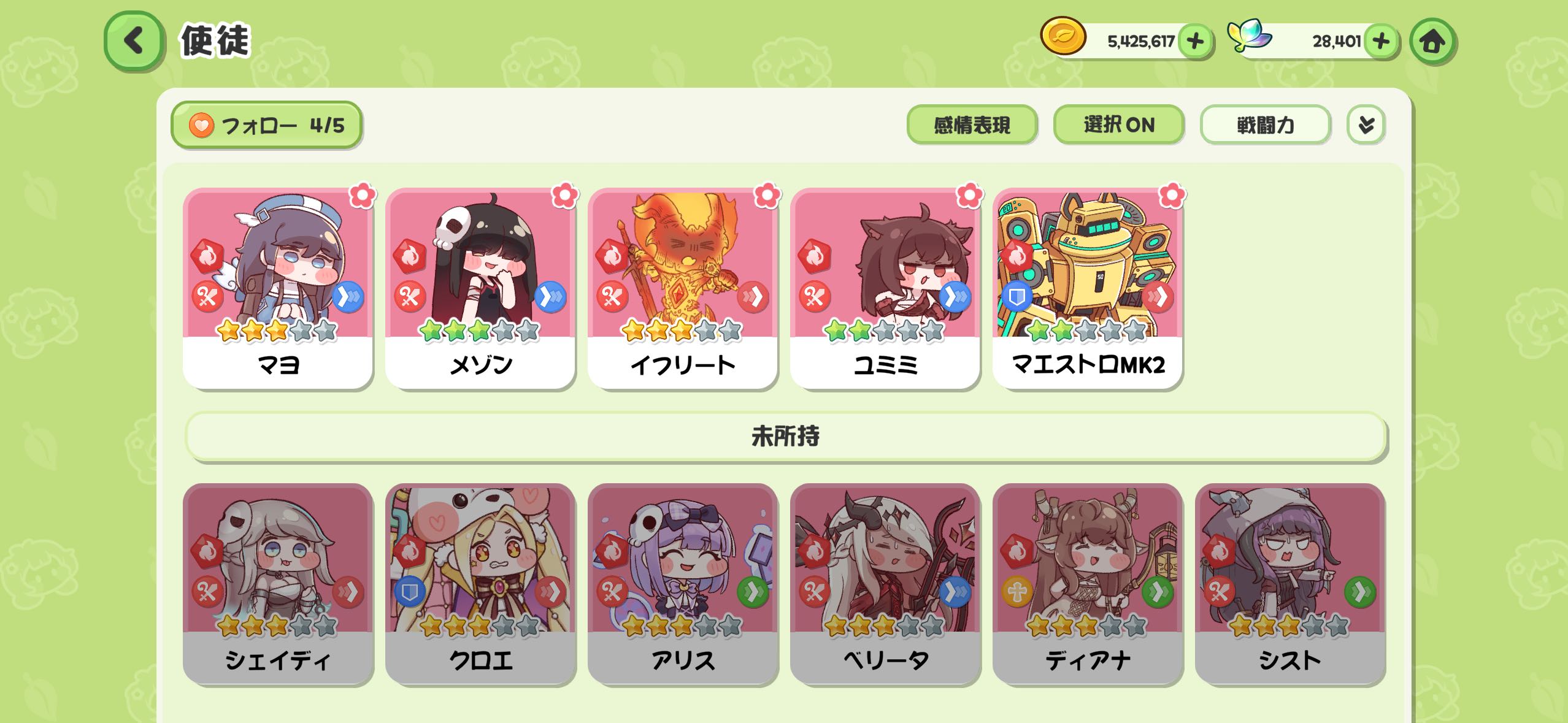1568x723 pixels.
Task: Toggle the flower favorite badge on ユミミ
Action: coord(969,196)
